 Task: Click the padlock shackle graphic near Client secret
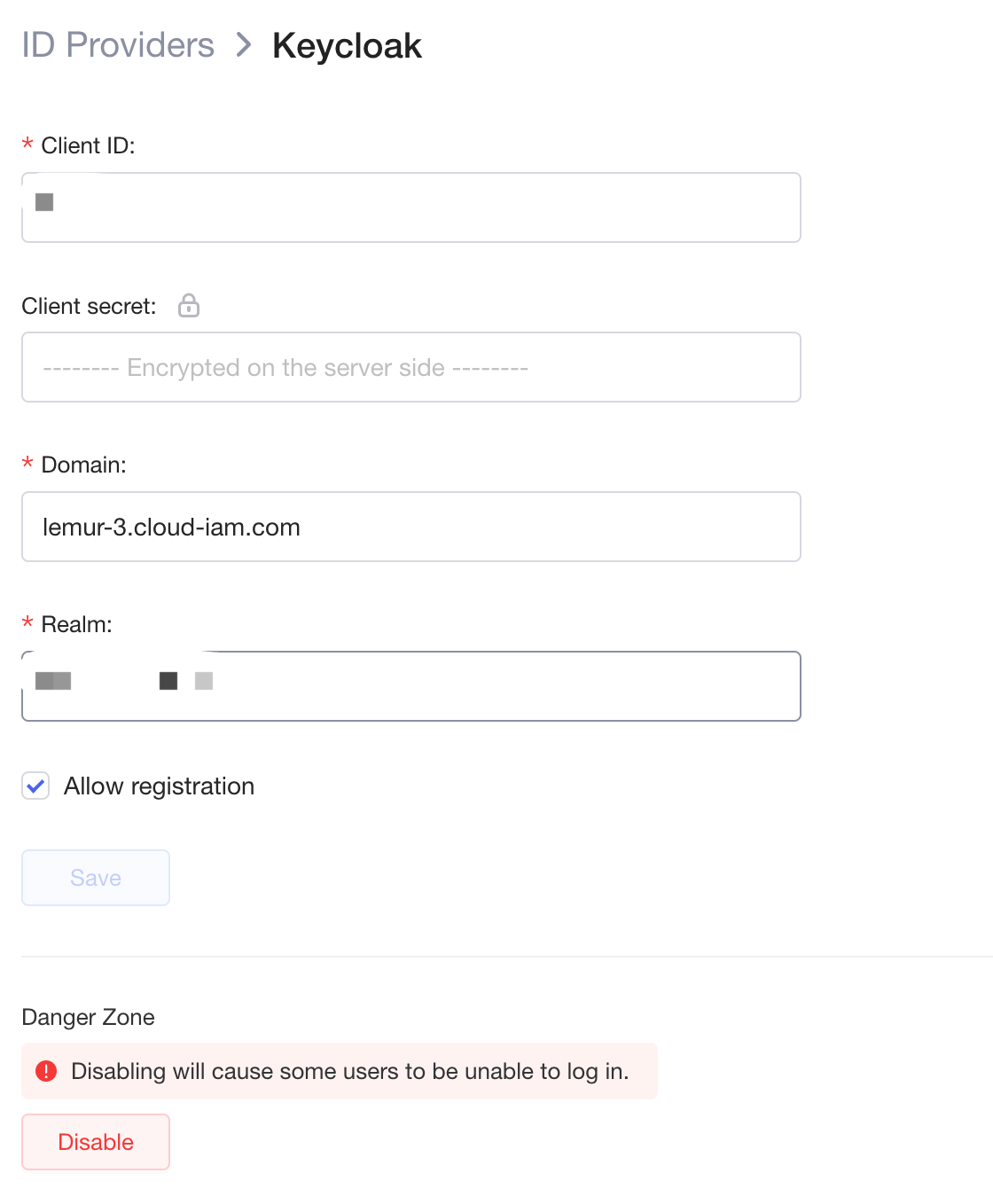pos(188,300)
